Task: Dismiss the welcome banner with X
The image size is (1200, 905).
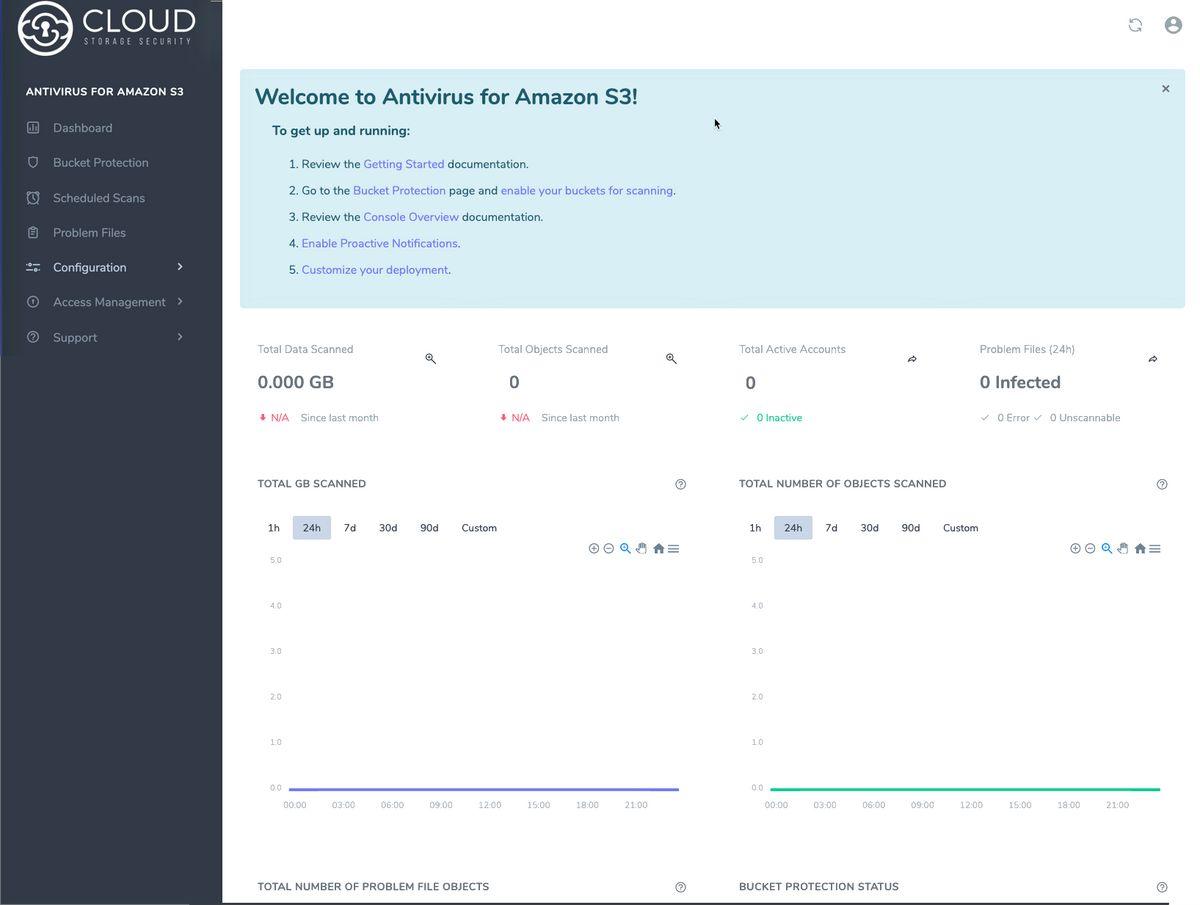Action: click(1166, 89)
